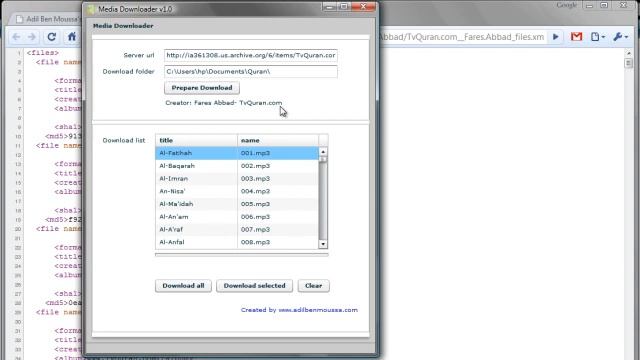Click the 002.mp3 name cell
This screenshot has width=640, height=360.
[278, 166]
